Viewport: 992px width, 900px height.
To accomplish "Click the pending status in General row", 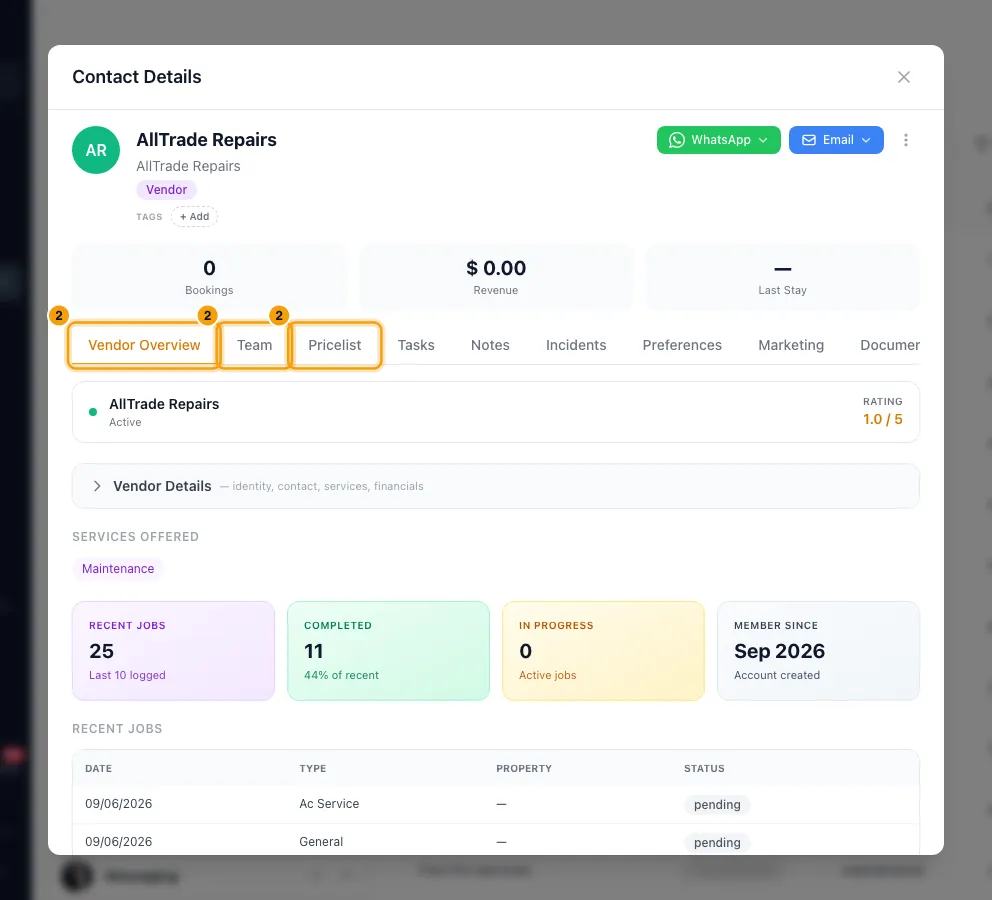I will pyautogui.click(x=717, y=842).
